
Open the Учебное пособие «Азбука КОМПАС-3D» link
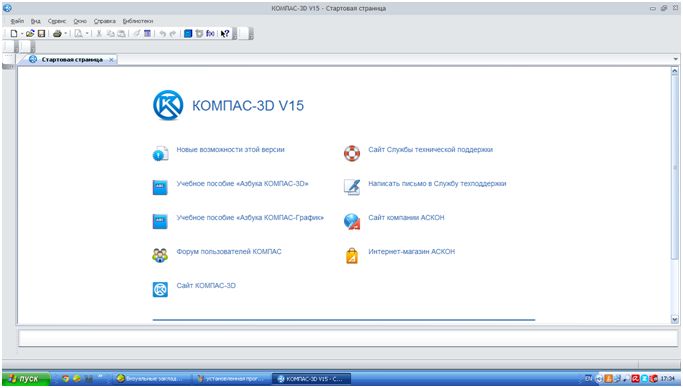(242, 183)
